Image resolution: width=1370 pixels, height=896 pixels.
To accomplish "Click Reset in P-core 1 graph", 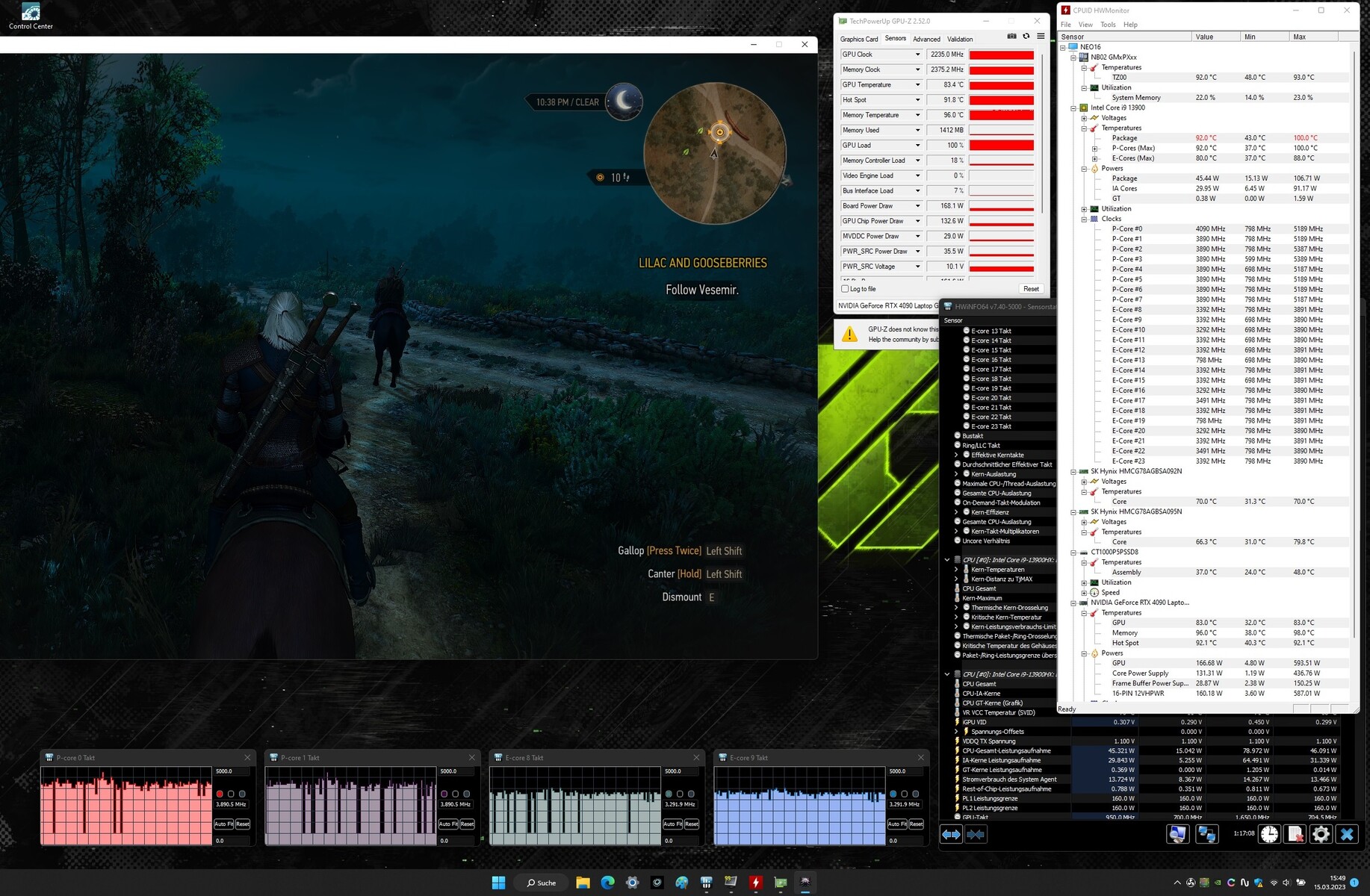I will point(468,824).
